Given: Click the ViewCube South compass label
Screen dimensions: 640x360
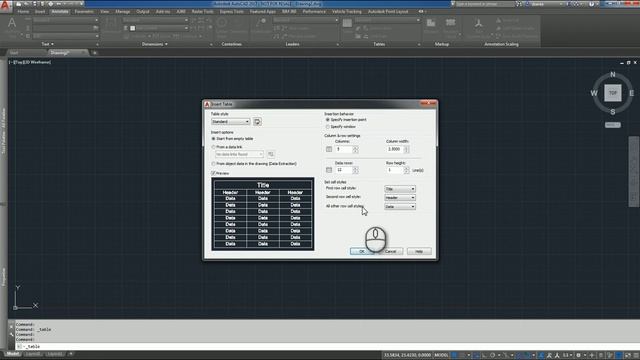Looking at the screenshot, I should click(613, 112).
